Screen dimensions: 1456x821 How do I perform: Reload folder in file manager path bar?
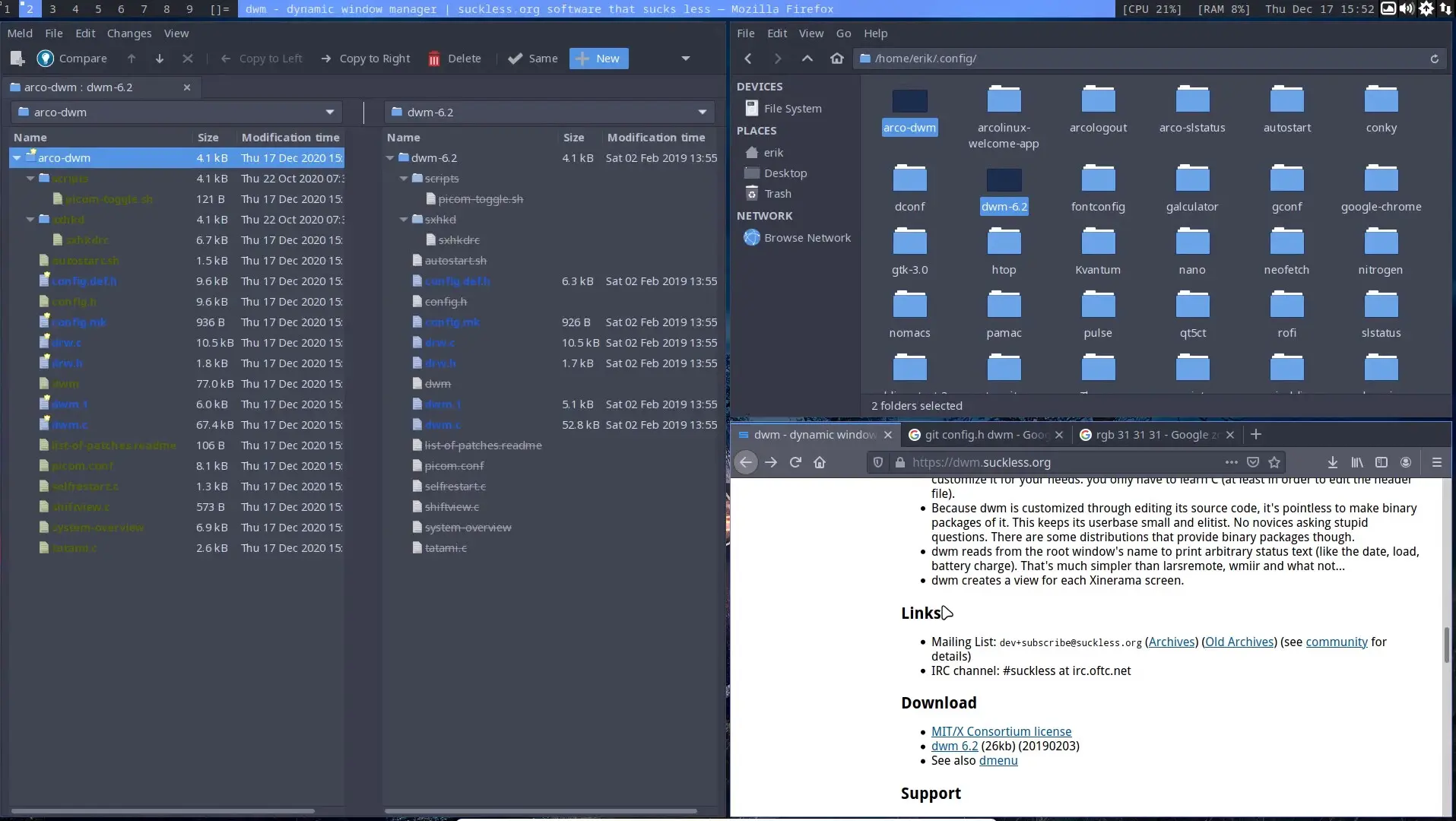(x=1434, y=59)
